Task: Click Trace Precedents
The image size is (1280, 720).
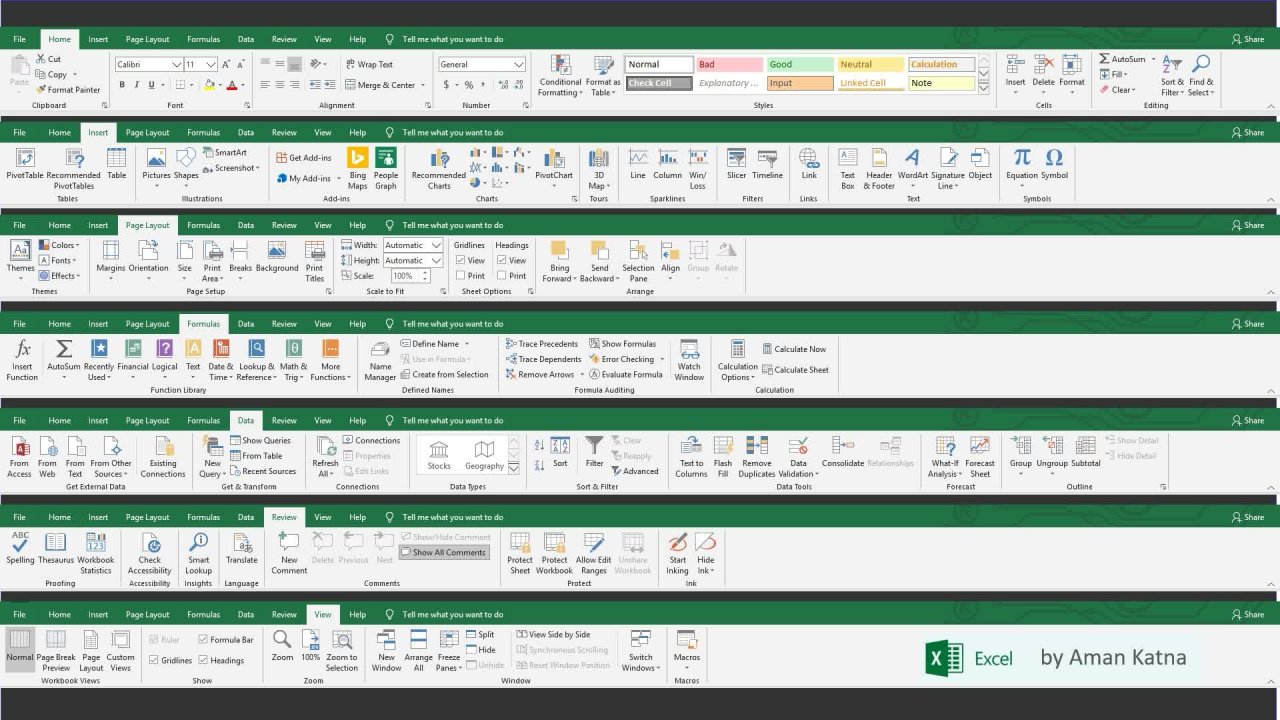Action: point(542,344)
